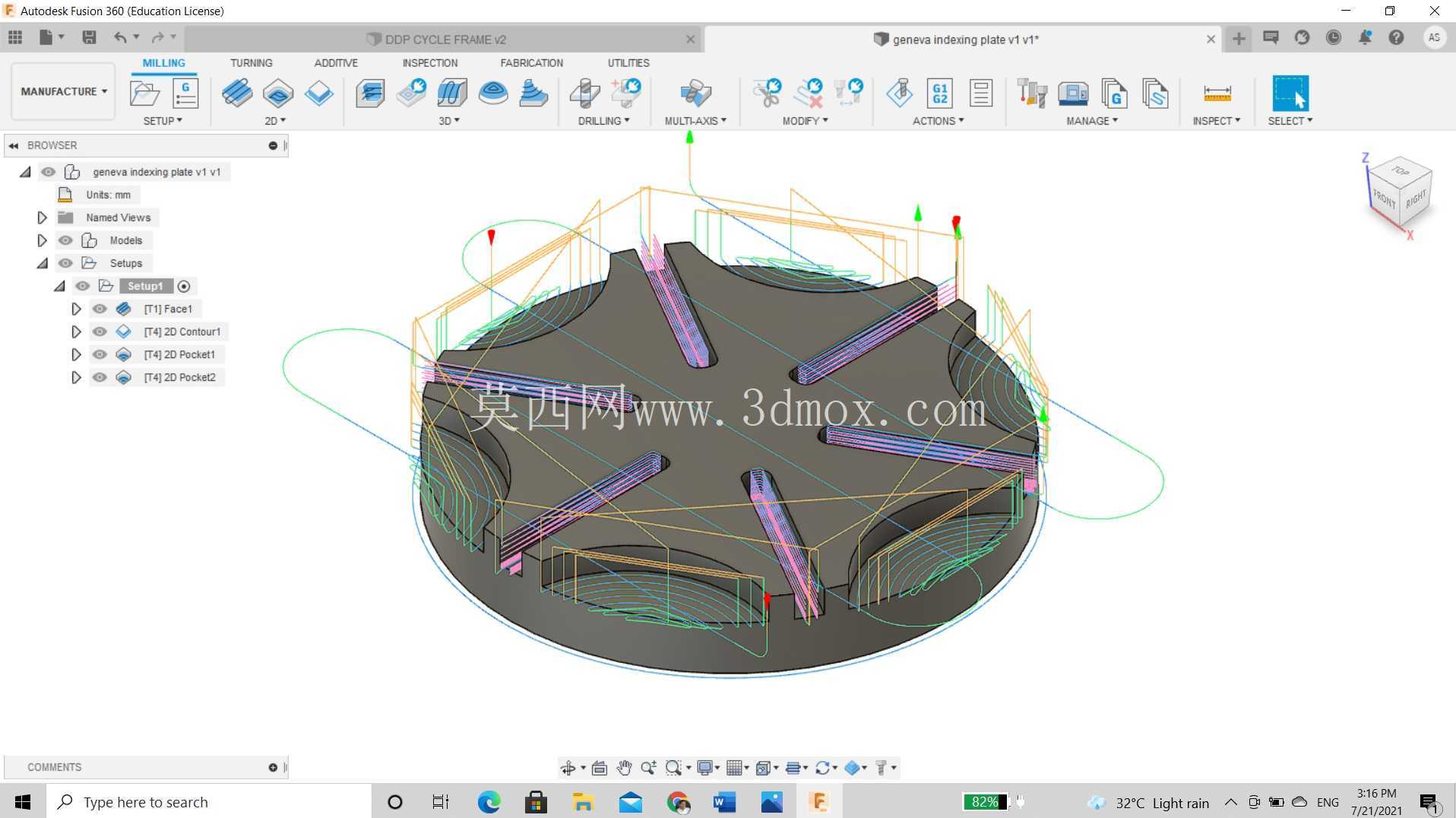The image size is (1456, 818).
Task: Expand the [T4] 2D Pocket2 operation
Action: pos(76,377)
